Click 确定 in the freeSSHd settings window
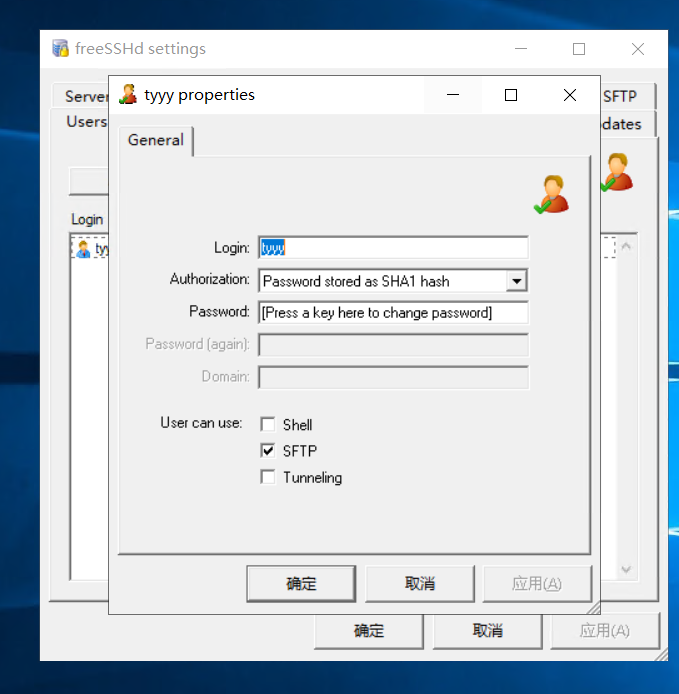This screenshot has height=694, width=679. pos(369,630)
